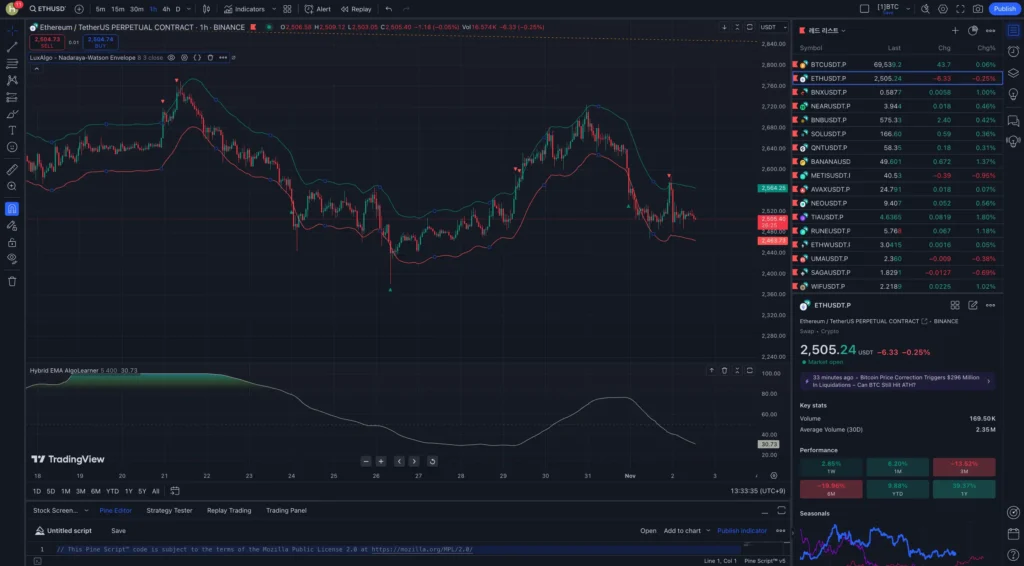1024x566 pixels.
Task: Click Save in the Pine Editor
Action: pos(118,531)
